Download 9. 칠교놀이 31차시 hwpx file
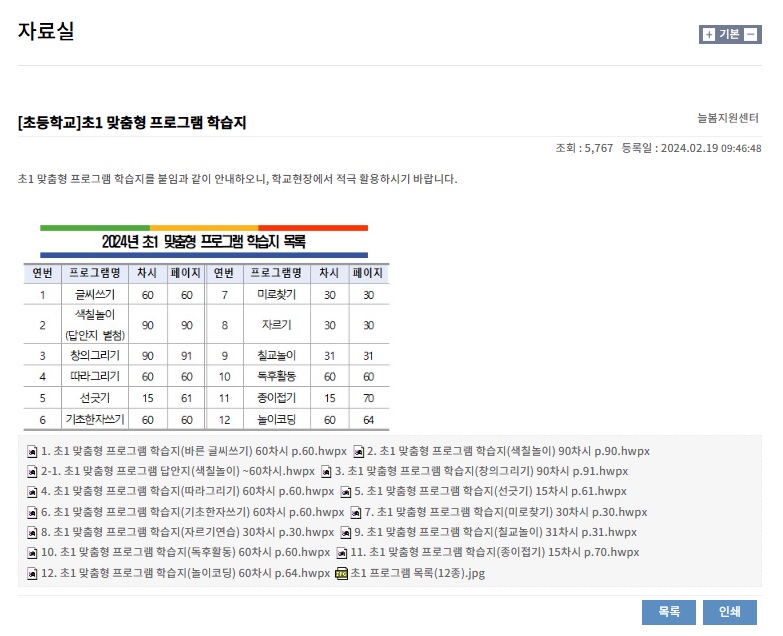 coord(495,532)
